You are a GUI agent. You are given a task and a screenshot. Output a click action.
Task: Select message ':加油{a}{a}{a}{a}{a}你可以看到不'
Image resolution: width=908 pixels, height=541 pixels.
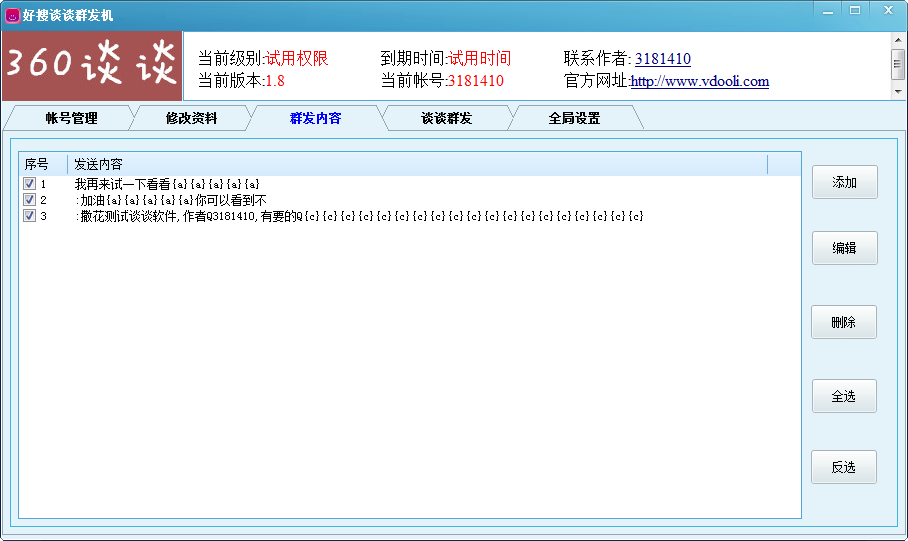[x=171, y=200]
